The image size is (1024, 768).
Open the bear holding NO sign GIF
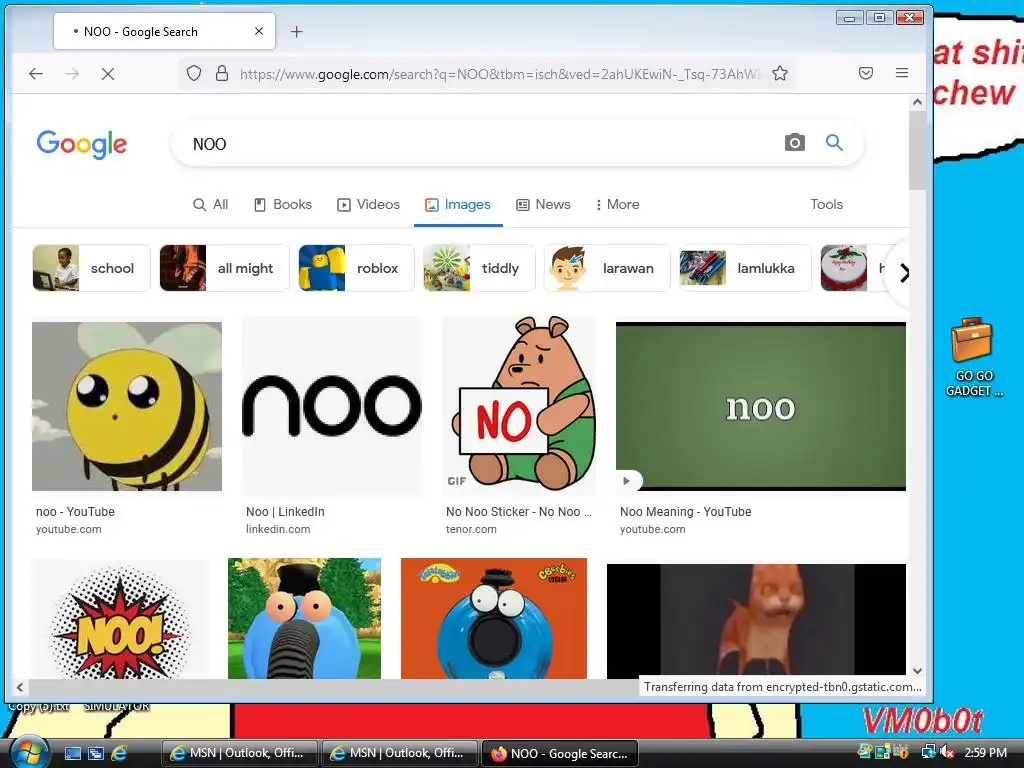point(519,406)
